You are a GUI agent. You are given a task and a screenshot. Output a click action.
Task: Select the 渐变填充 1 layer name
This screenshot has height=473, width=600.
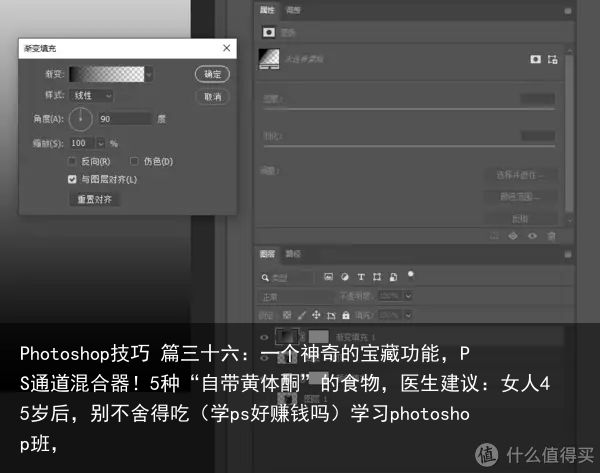click(356, 338)
